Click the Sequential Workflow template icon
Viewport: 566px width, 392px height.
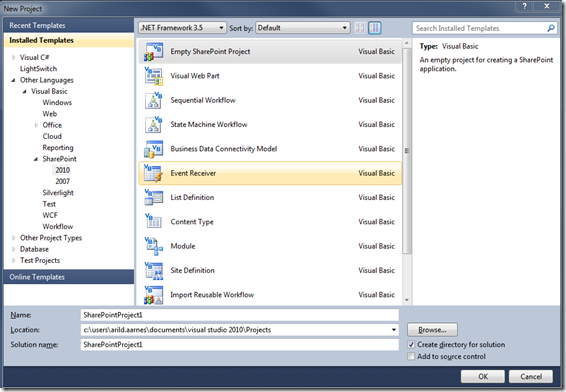coord(153,100)
